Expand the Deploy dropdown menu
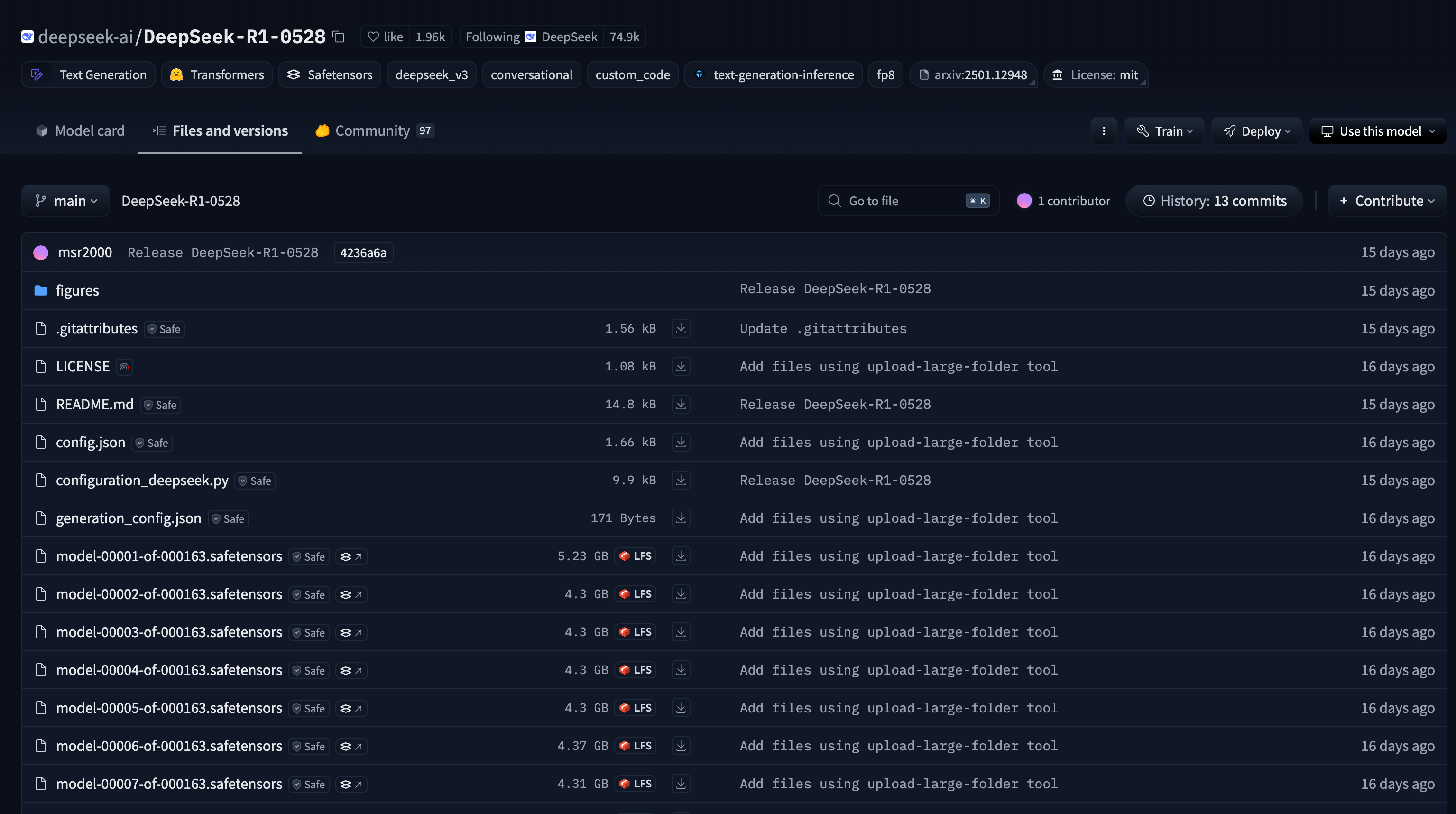This screenshot has height=814, width=1456. pos(1257,131)
